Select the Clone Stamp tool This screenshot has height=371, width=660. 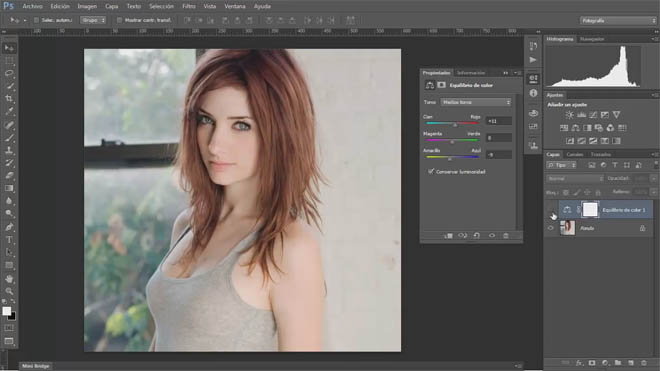pyautogui.click(x=9, y=150)
